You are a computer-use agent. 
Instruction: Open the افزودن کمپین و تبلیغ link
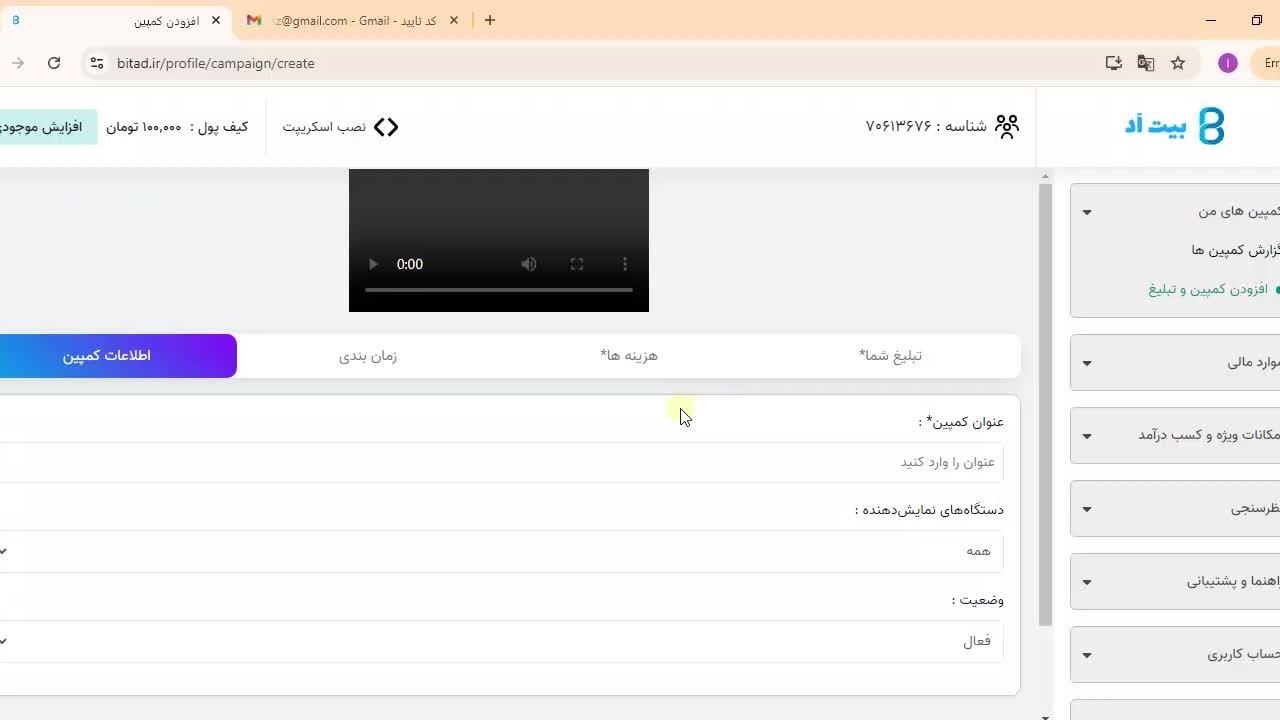tap(1207, 289)
